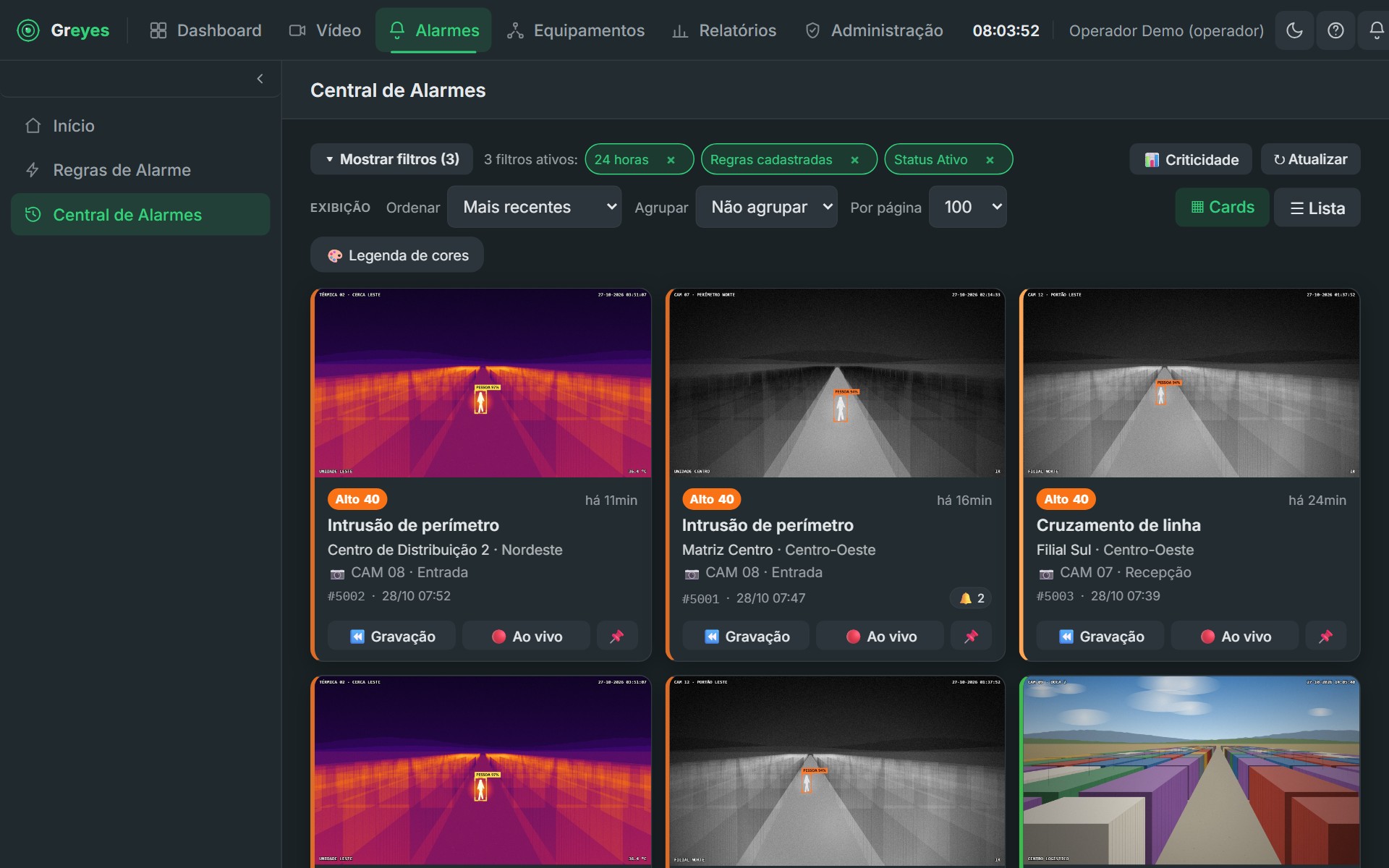This screenshot has width=1389, height=868.
Task: Click camera icon beside CAM 07 · Recepção
Action: (1046, 574)
